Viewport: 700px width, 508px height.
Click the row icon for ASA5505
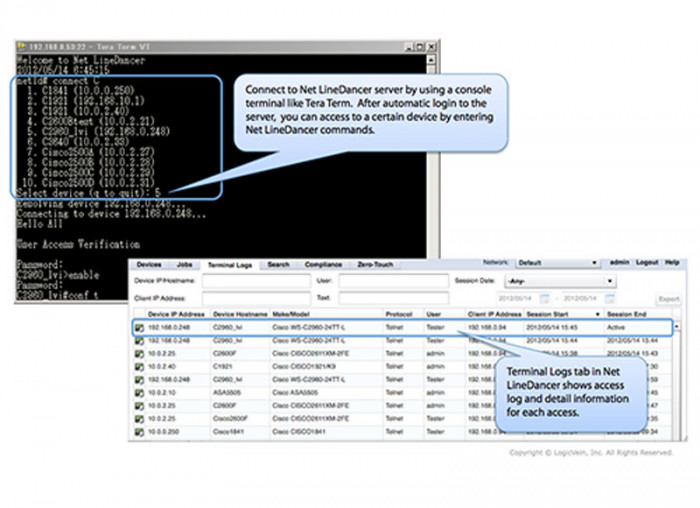click(139, 393)
